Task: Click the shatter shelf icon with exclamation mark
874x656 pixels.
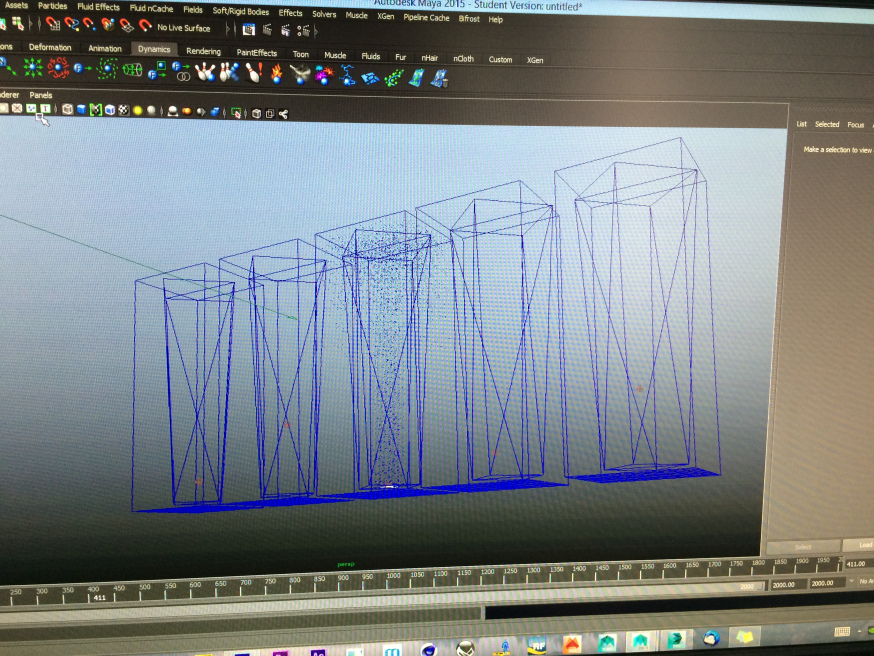Action: point(253,72)
